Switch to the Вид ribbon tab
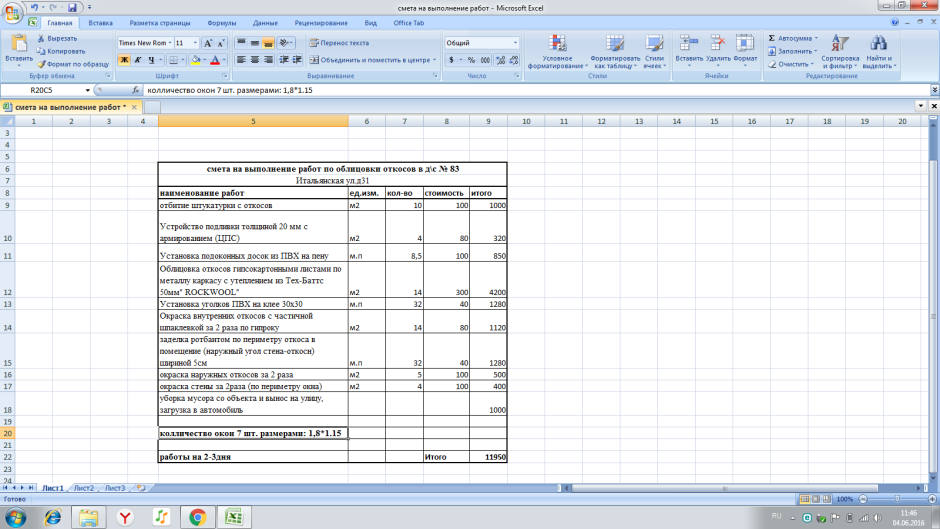 pyautogui.click(x=370, y=23)
